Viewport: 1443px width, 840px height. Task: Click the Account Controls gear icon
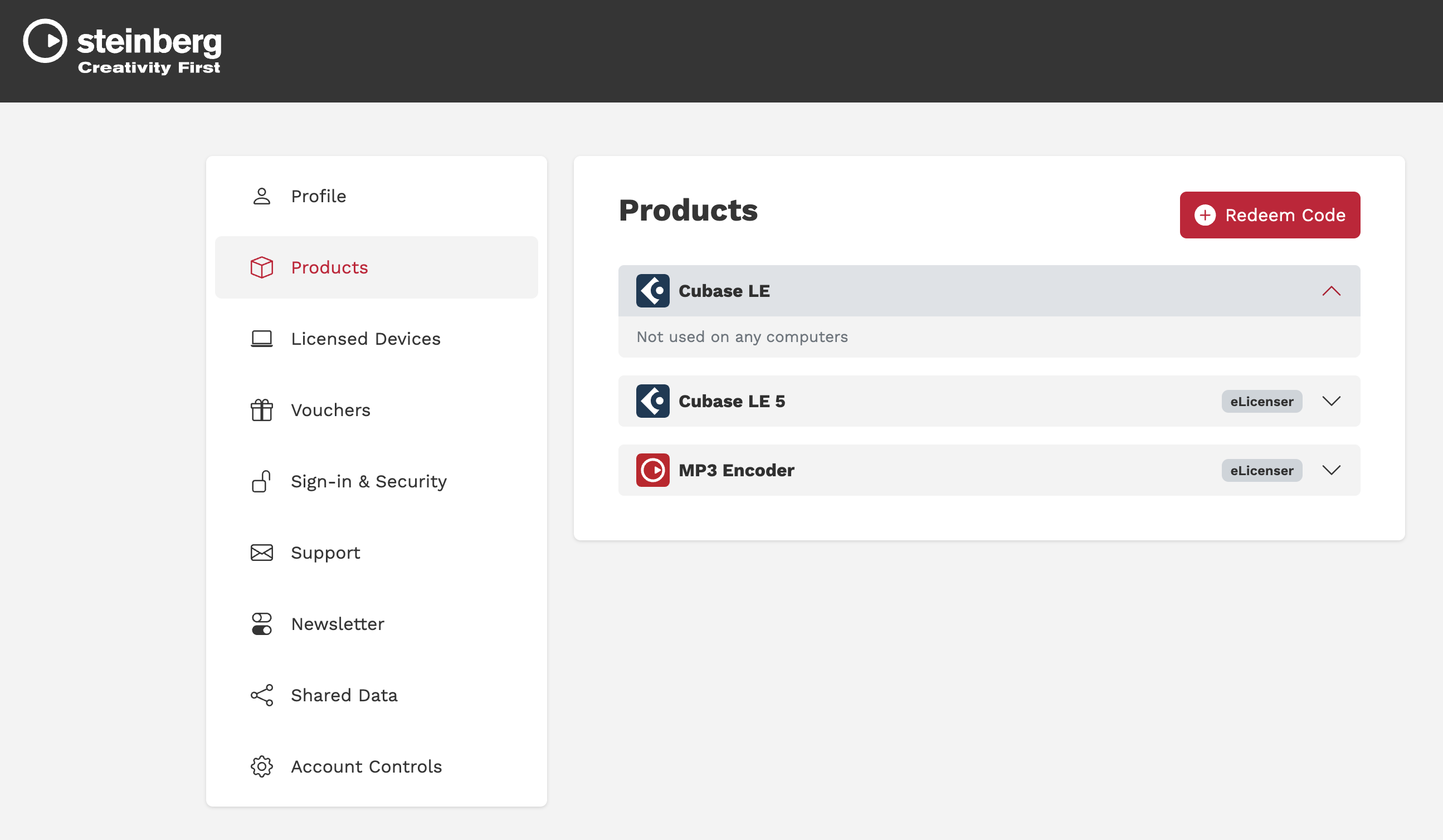point(262,766)
